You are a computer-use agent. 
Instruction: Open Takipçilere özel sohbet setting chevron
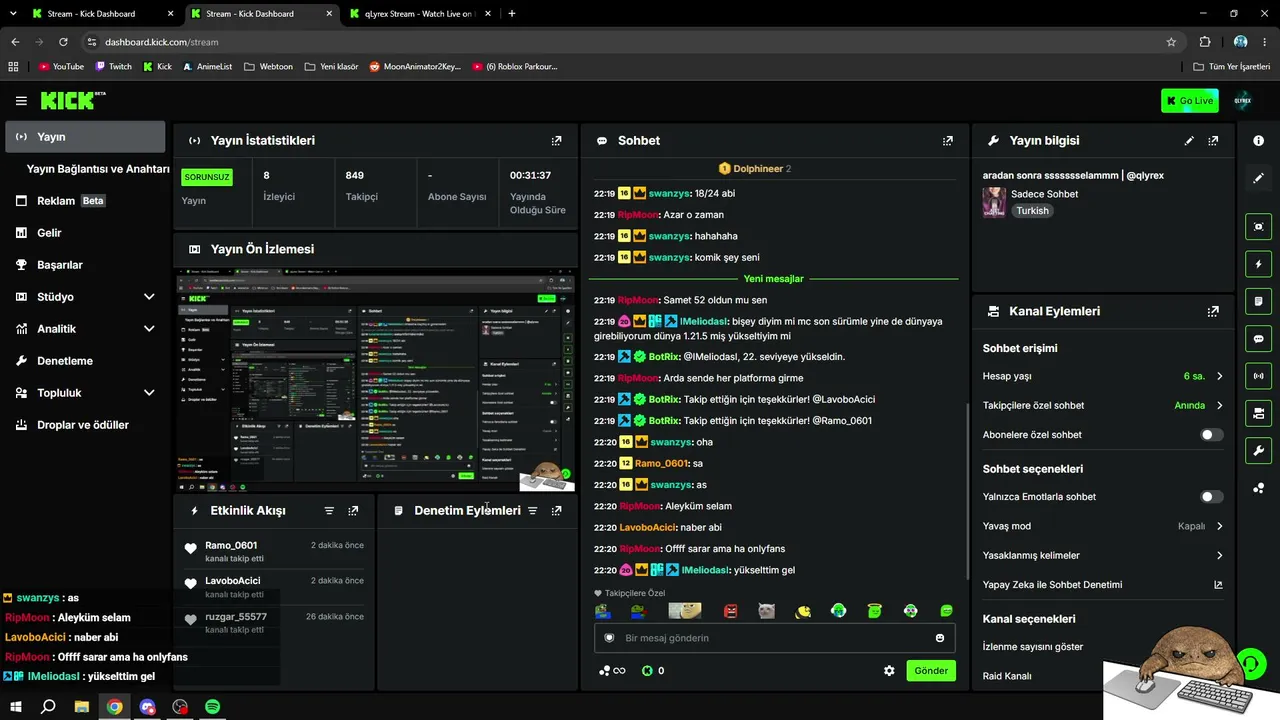[x=1219, y=406]
